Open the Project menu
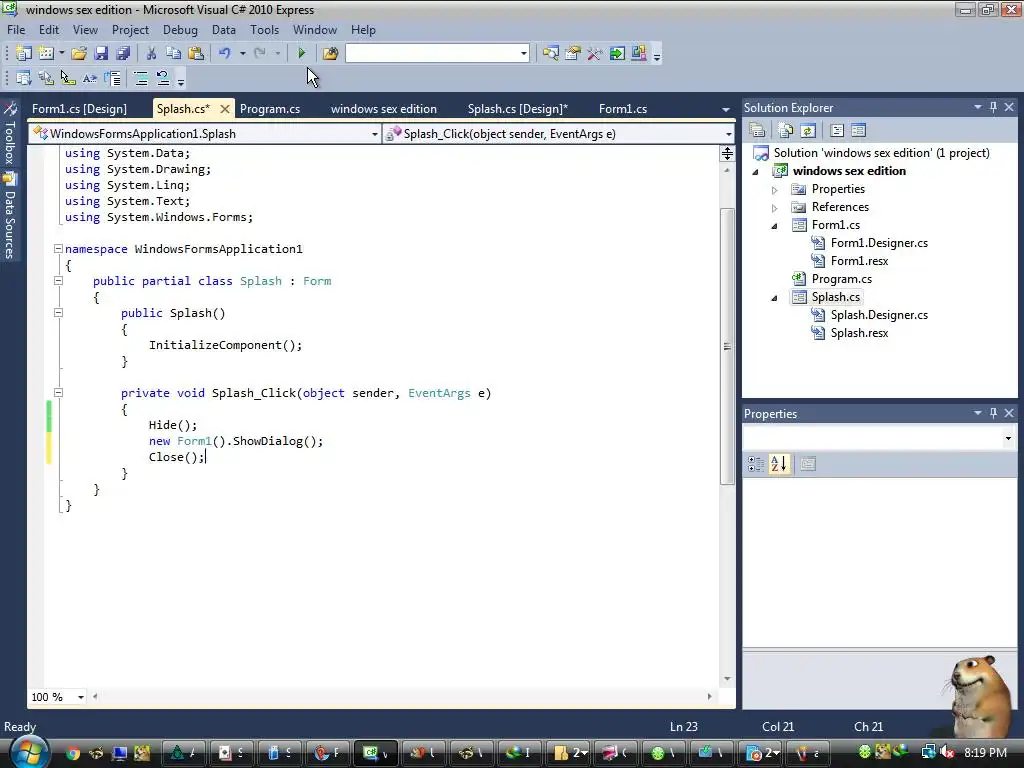Image resolution: width=1024 pixels, height=768 pixels. 130,30
